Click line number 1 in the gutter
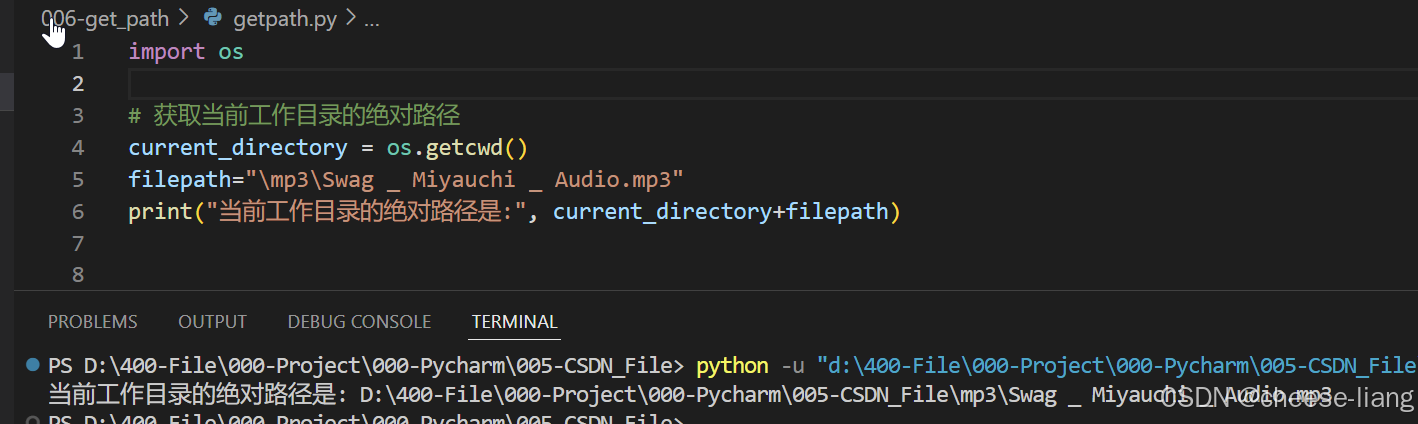Image resolution: width=1418 pixels, height=424 pixels. tap(78, 51)
